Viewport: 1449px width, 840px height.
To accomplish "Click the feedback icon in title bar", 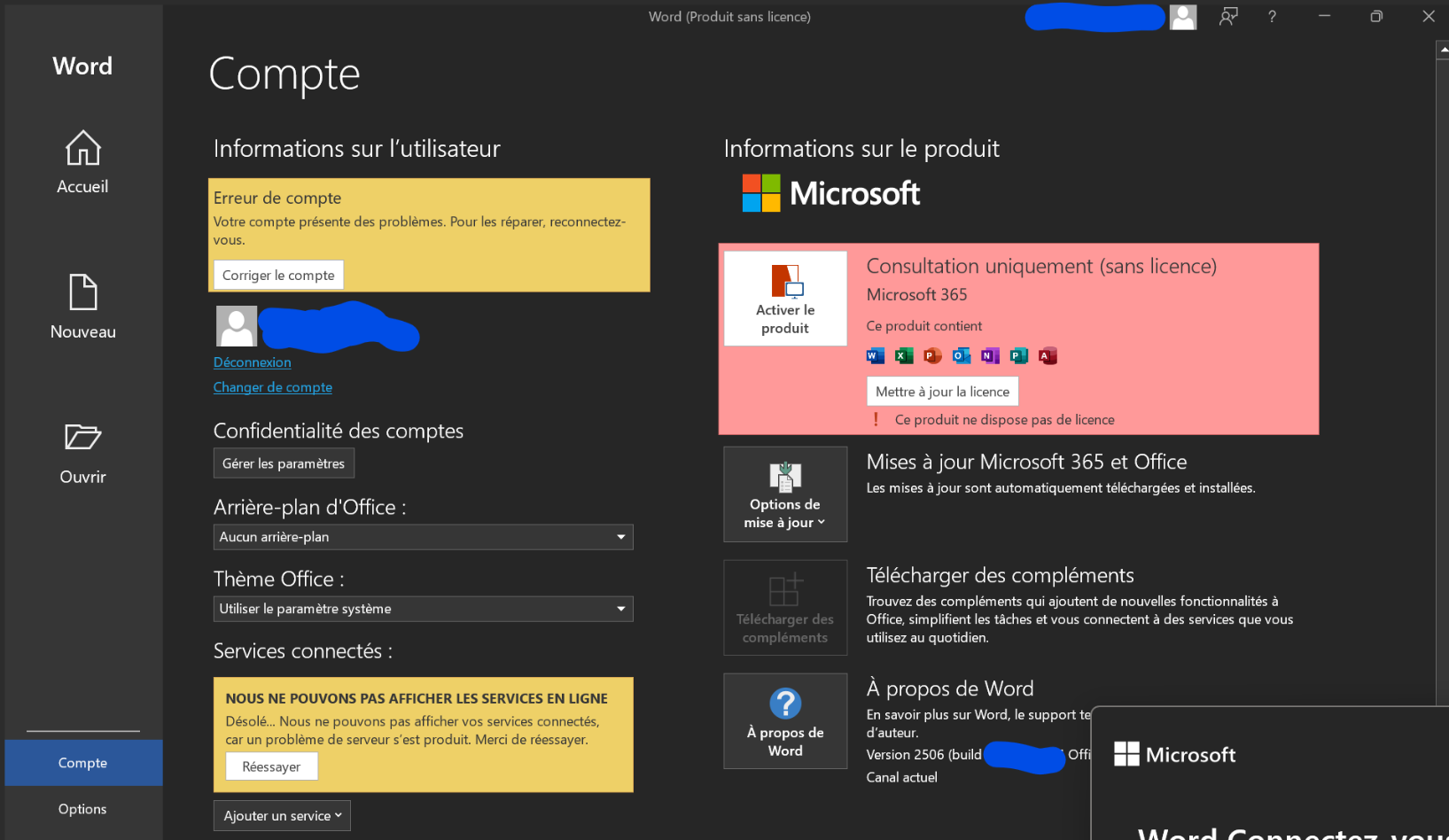I will [1228, 17].
